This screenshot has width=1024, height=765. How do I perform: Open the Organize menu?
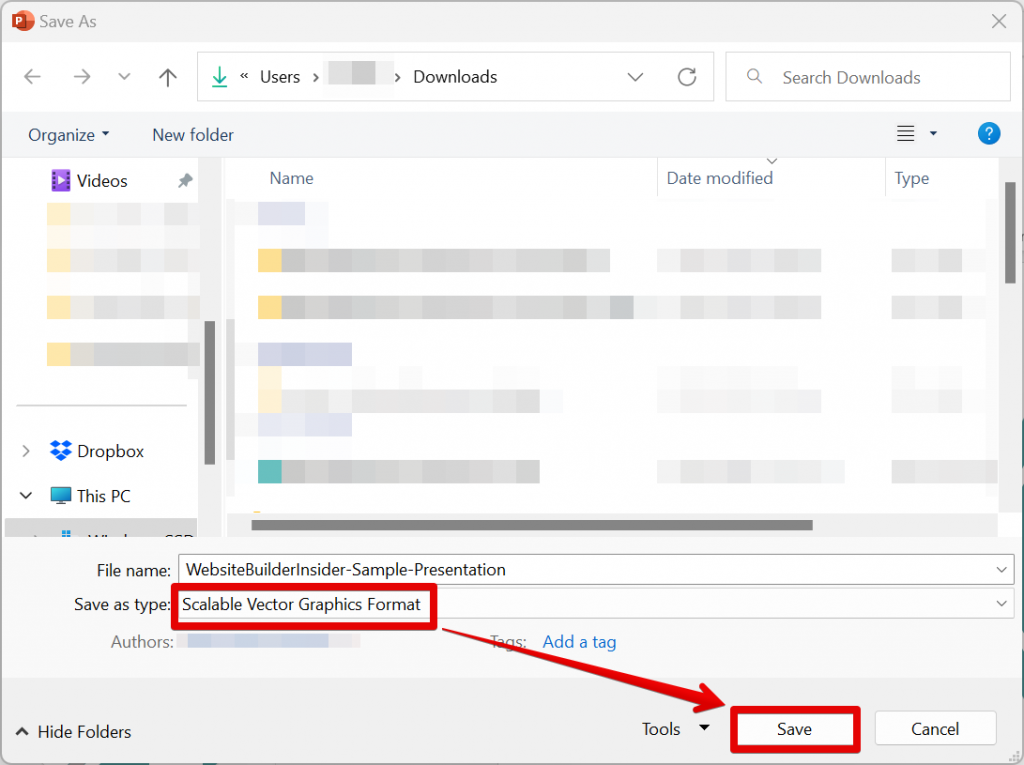[x=67, y=134]
